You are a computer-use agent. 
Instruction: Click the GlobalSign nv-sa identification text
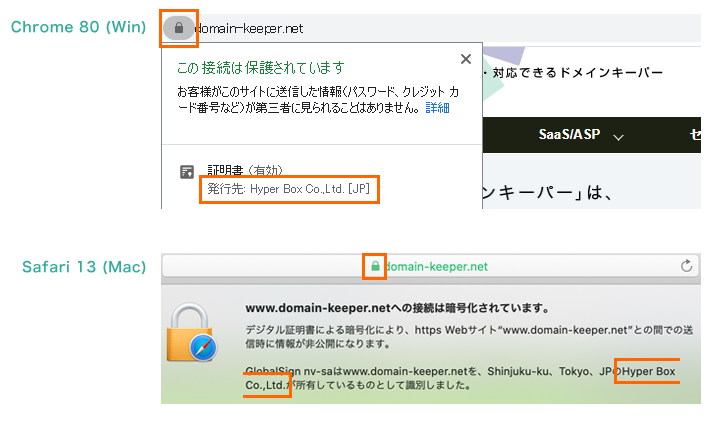460,378
